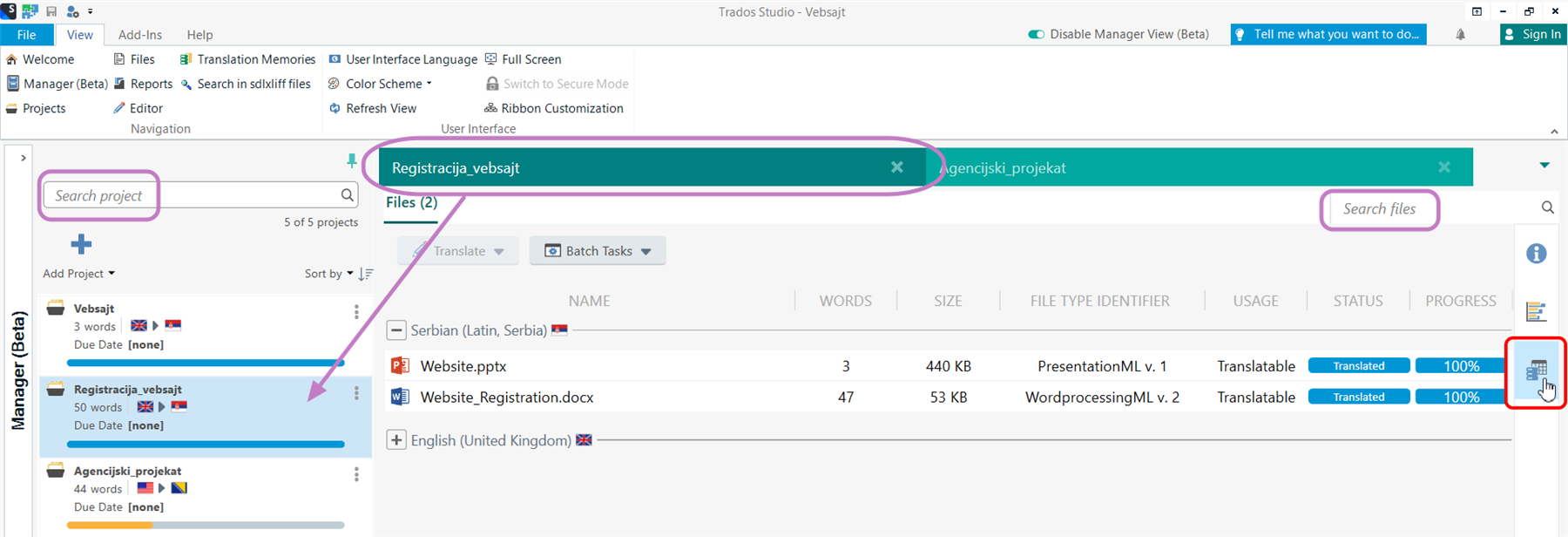Screen dimensions: 1568x537
Task: Open the File menu tab
Action: pos(27,34)
